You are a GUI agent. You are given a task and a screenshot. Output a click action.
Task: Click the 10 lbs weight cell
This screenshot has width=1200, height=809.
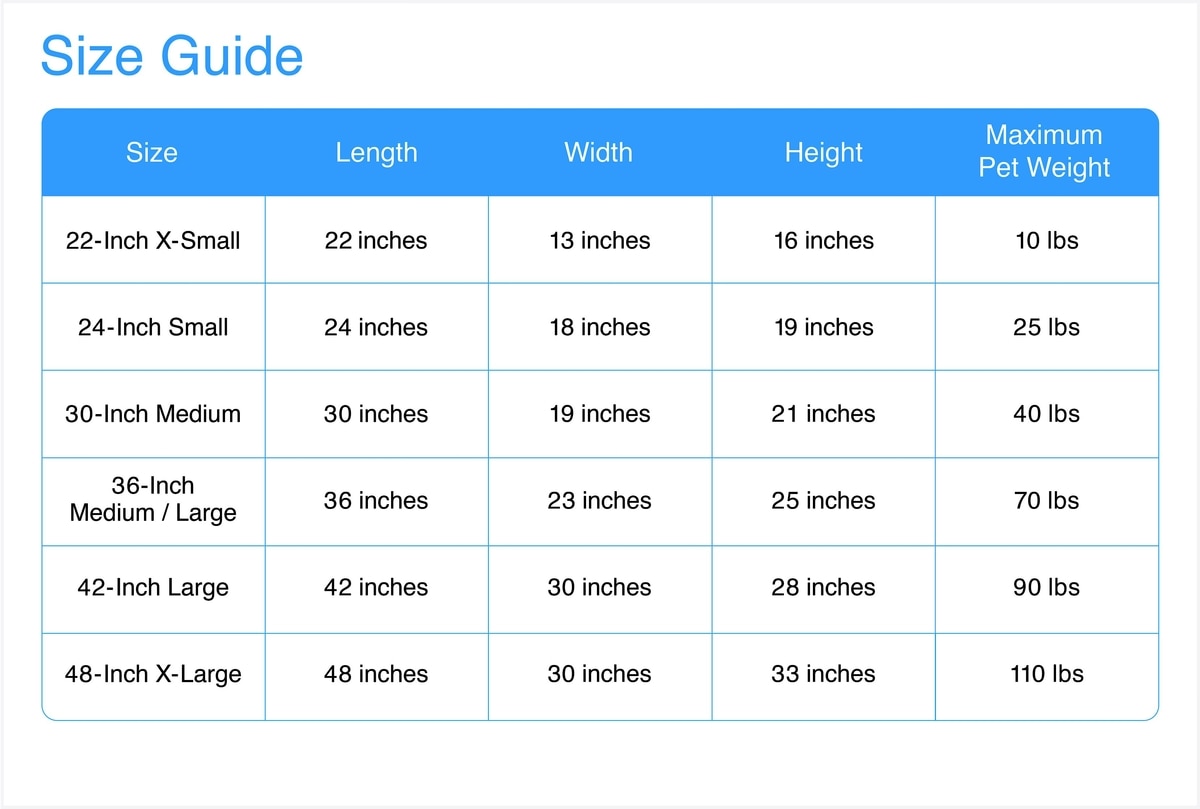(1046, 241)
